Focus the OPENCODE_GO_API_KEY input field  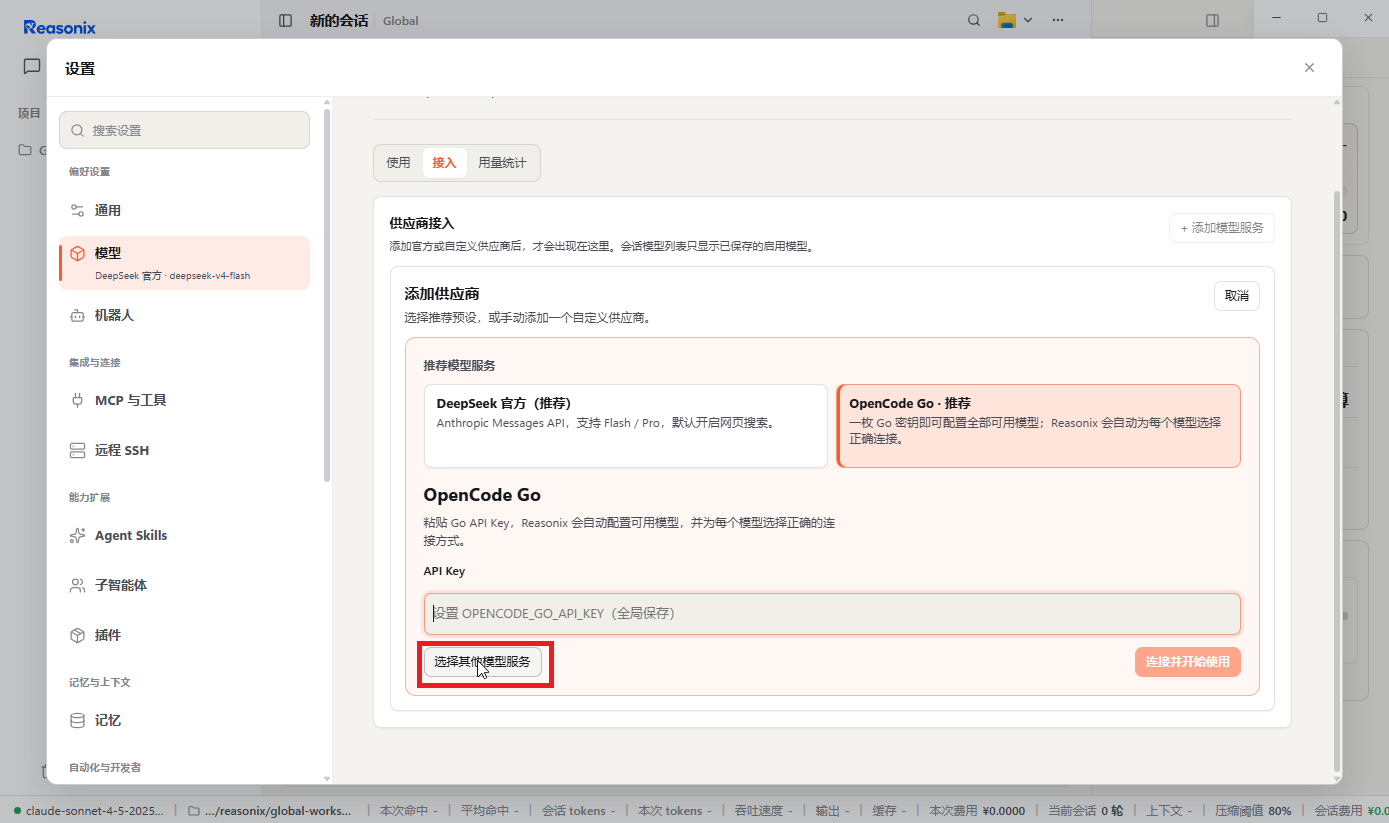(832, 614)
